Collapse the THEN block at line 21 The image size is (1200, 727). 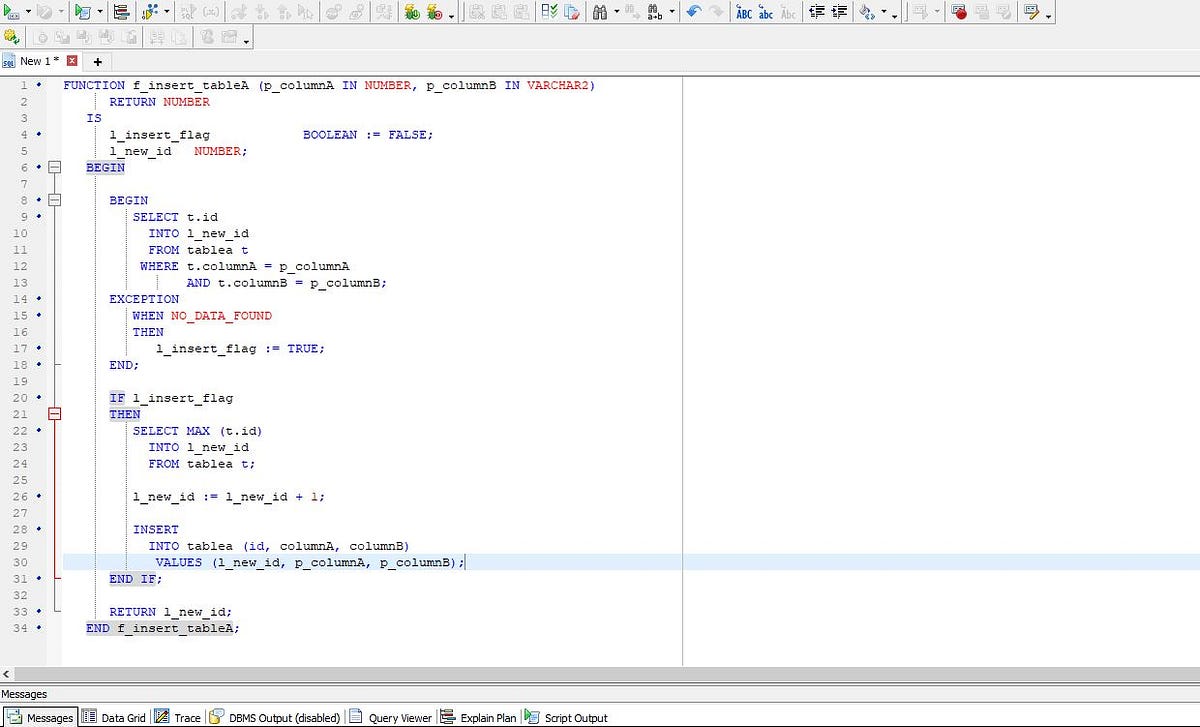(55, 413)
